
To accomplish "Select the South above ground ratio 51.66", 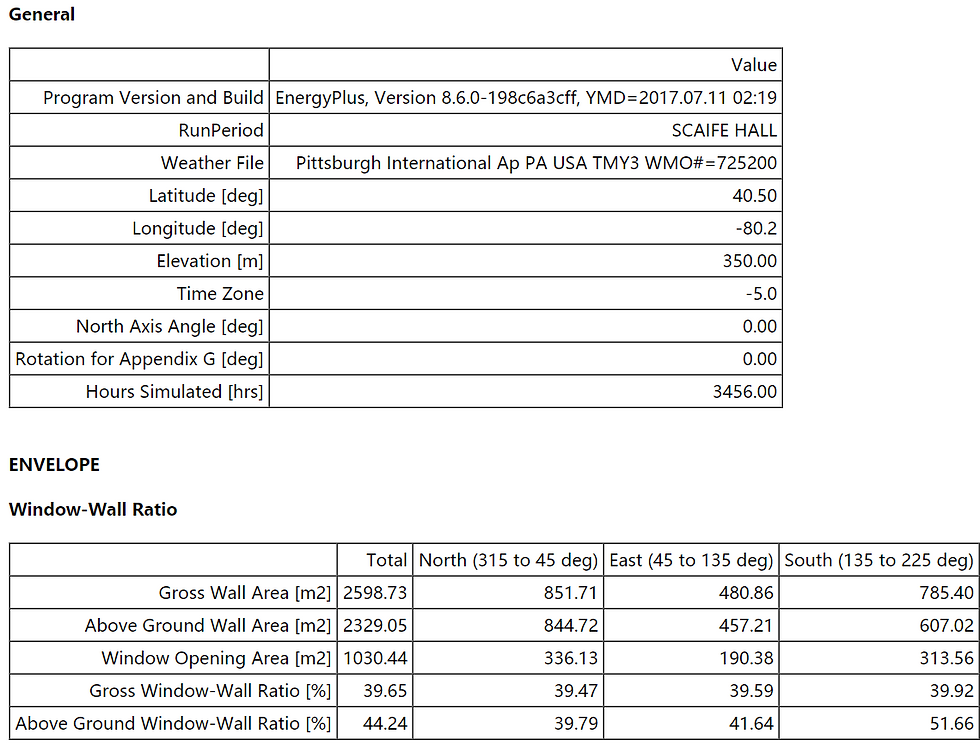I will [x=951, y=723].
